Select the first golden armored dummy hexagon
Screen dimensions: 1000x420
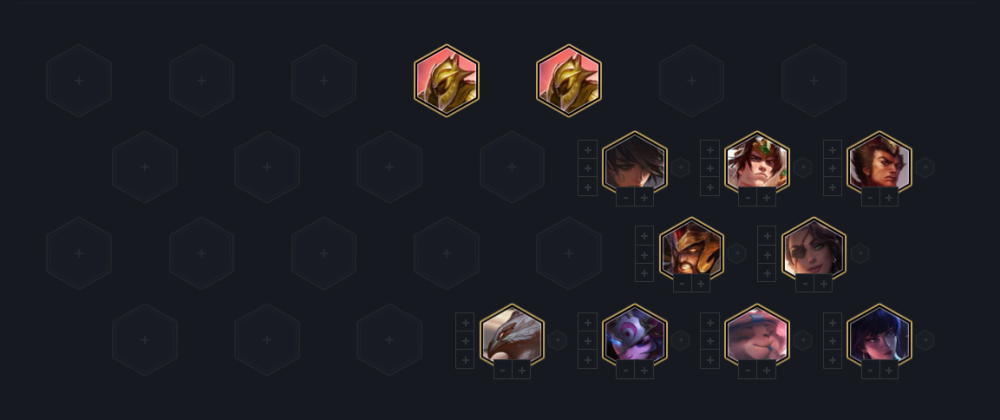(446, 80)
